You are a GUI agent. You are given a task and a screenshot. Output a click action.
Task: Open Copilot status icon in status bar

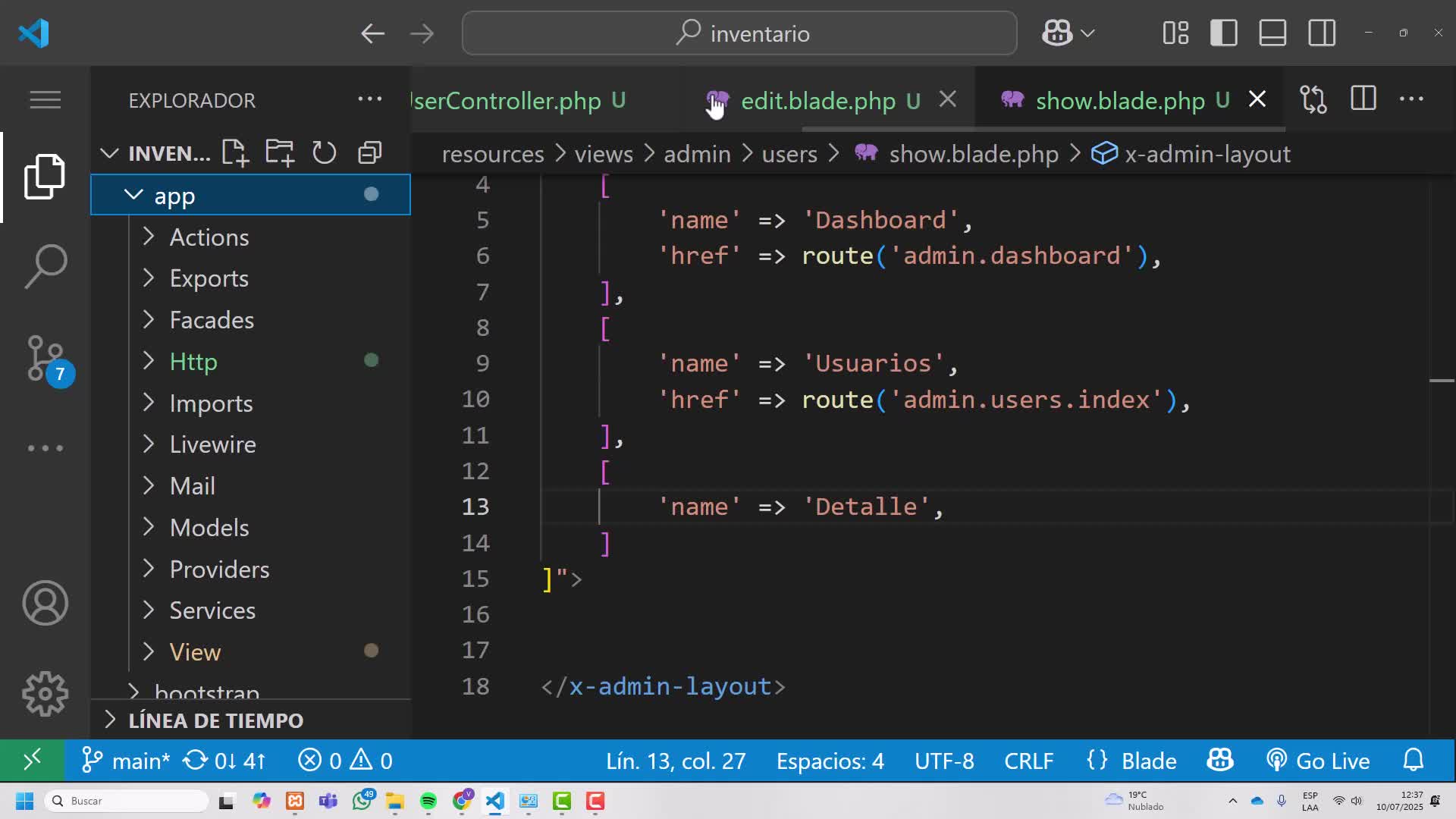1220,761
